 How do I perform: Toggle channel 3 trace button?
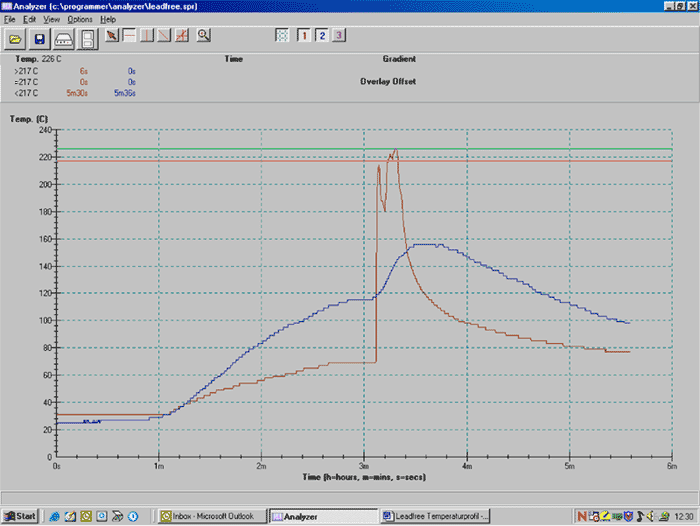pyautogui.click(x=339, y=35)
